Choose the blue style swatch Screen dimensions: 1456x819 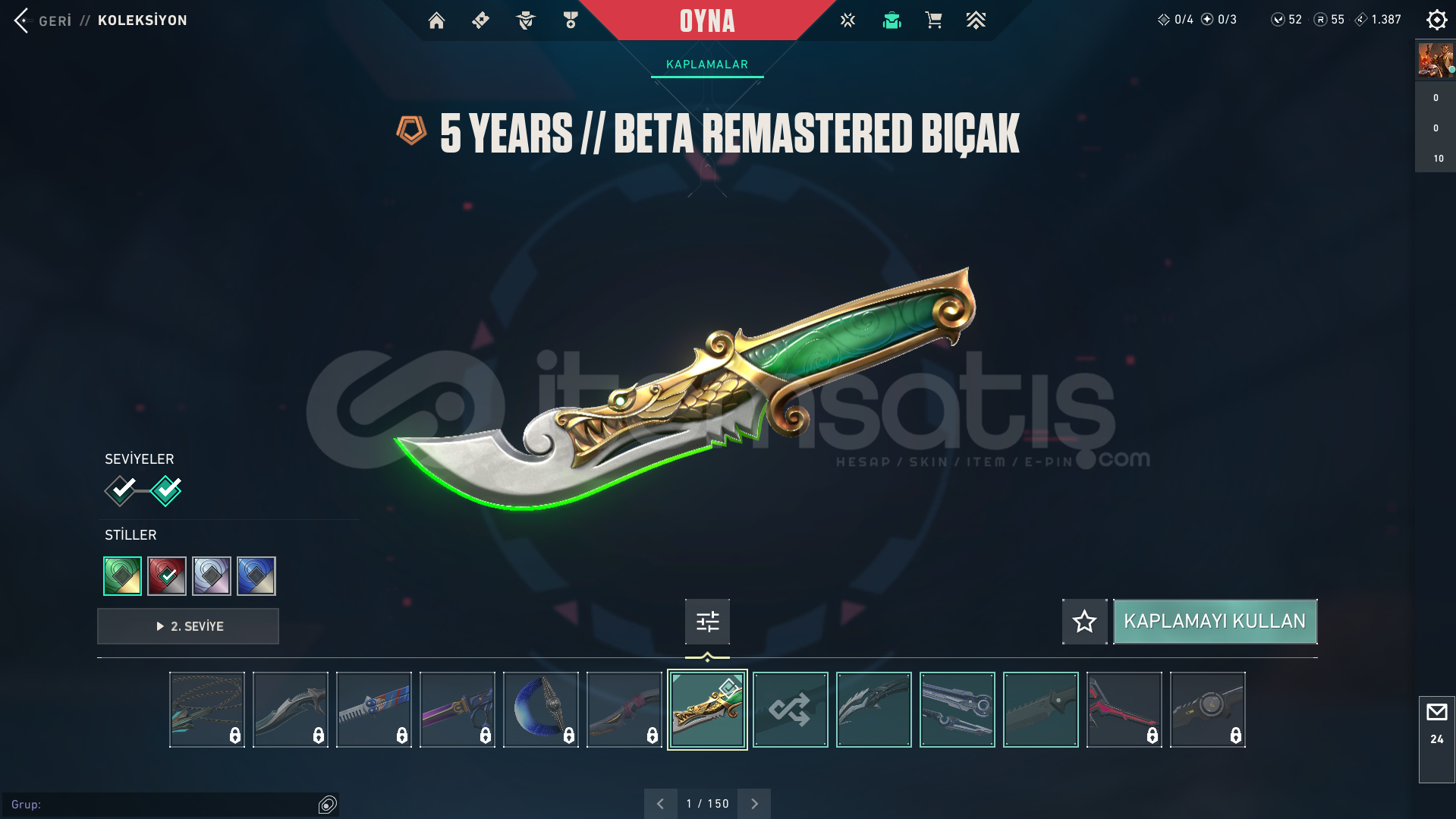[x=256, y=575]
